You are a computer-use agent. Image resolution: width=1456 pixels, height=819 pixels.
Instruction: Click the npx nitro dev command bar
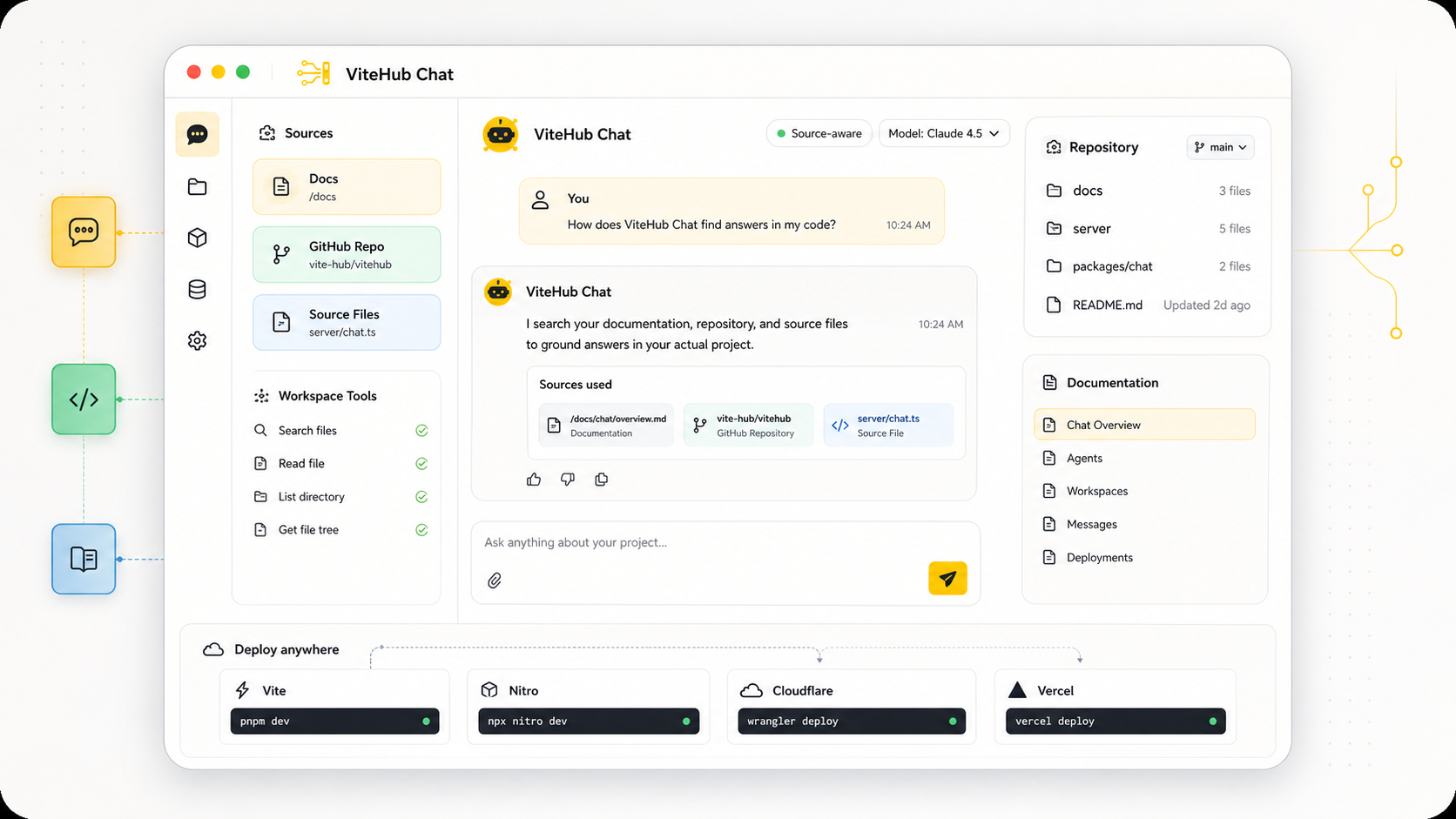pos(589,721)
